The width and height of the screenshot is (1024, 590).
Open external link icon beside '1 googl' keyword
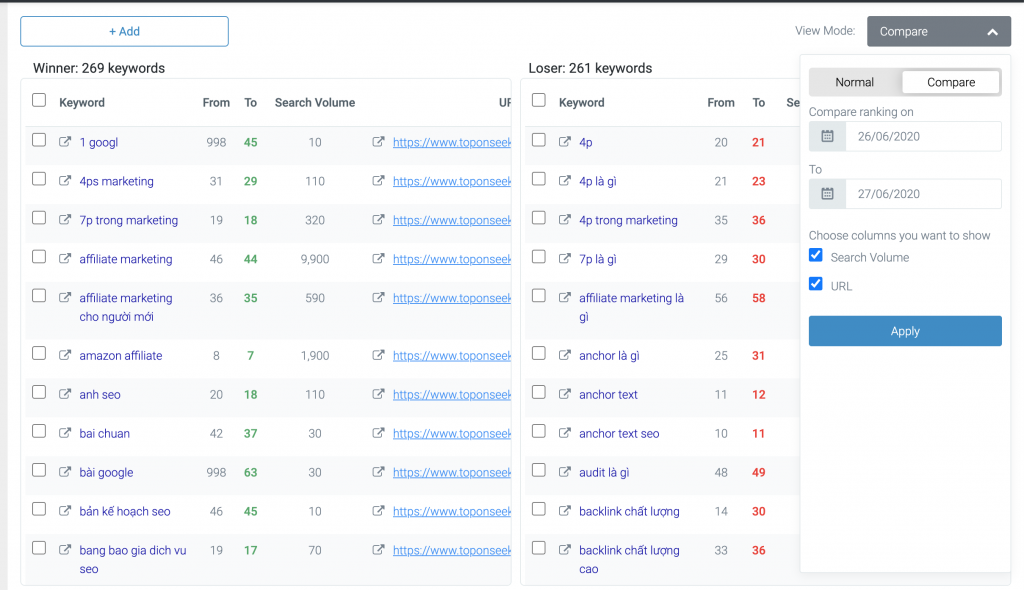(x=65, y=142)
